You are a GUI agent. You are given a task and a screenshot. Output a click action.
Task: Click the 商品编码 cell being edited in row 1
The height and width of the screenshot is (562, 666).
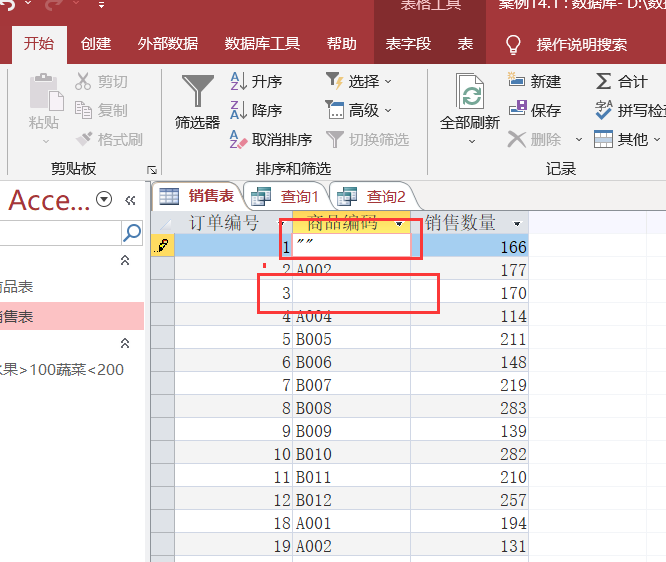tap(351, 246)
